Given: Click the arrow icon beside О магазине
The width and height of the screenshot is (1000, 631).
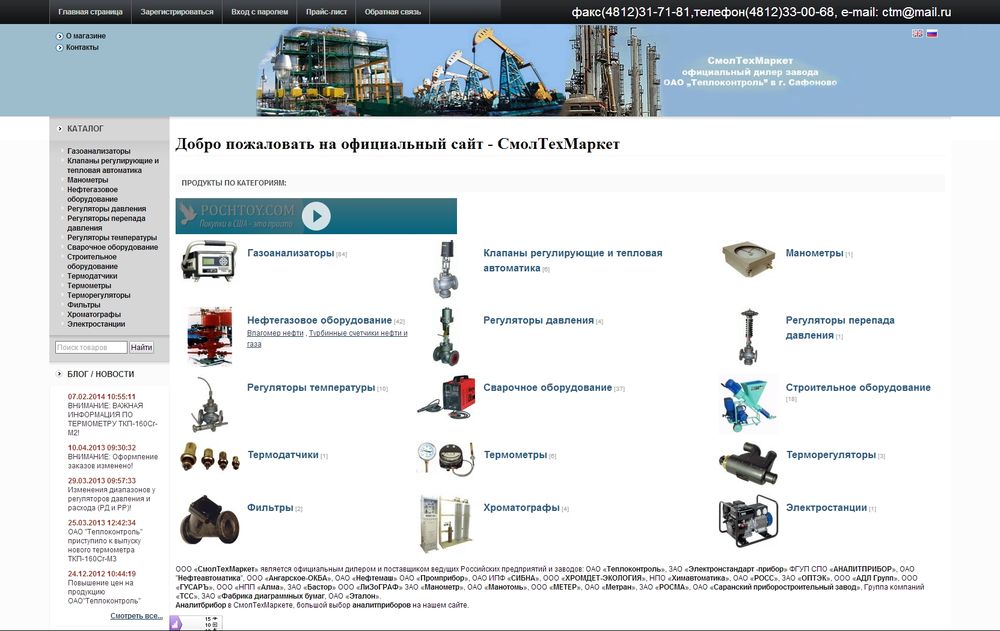Looking at the screenshot, I should click(x=60, y=36).
